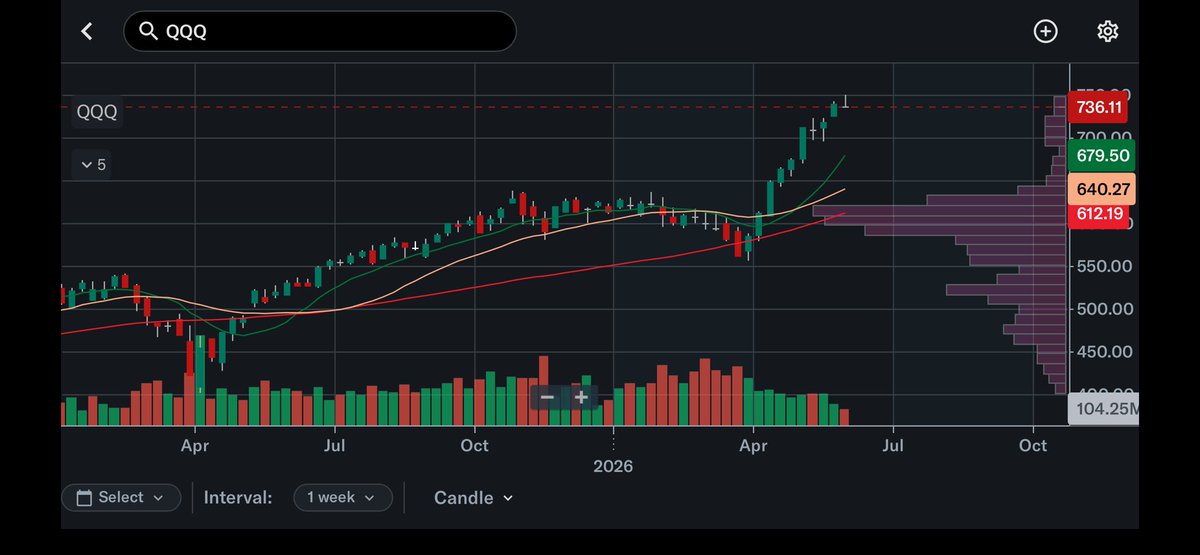1200x555 pixels.
Task: Click the 450.00 price axis label
Action: 1106,352
